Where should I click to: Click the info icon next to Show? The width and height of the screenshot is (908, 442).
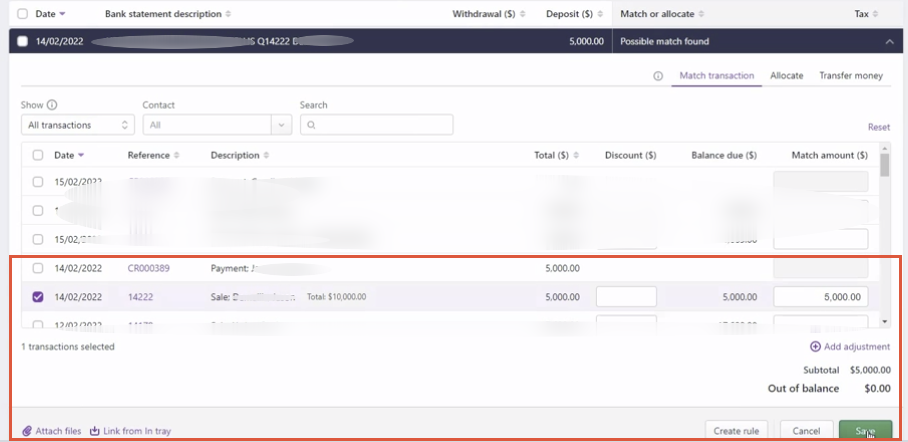click(52, 105)
